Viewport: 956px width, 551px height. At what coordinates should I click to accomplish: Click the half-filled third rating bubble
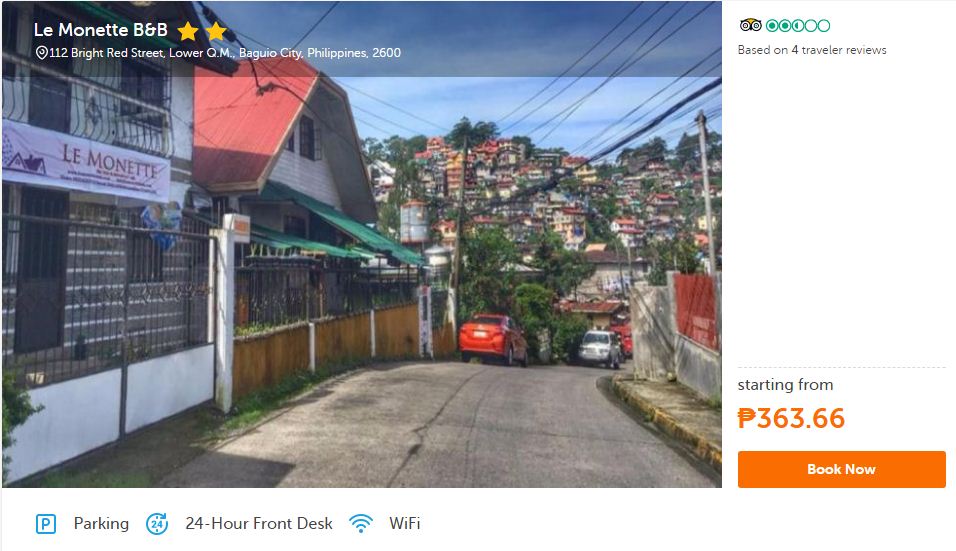pyautogui.click(x=797, y=26)
